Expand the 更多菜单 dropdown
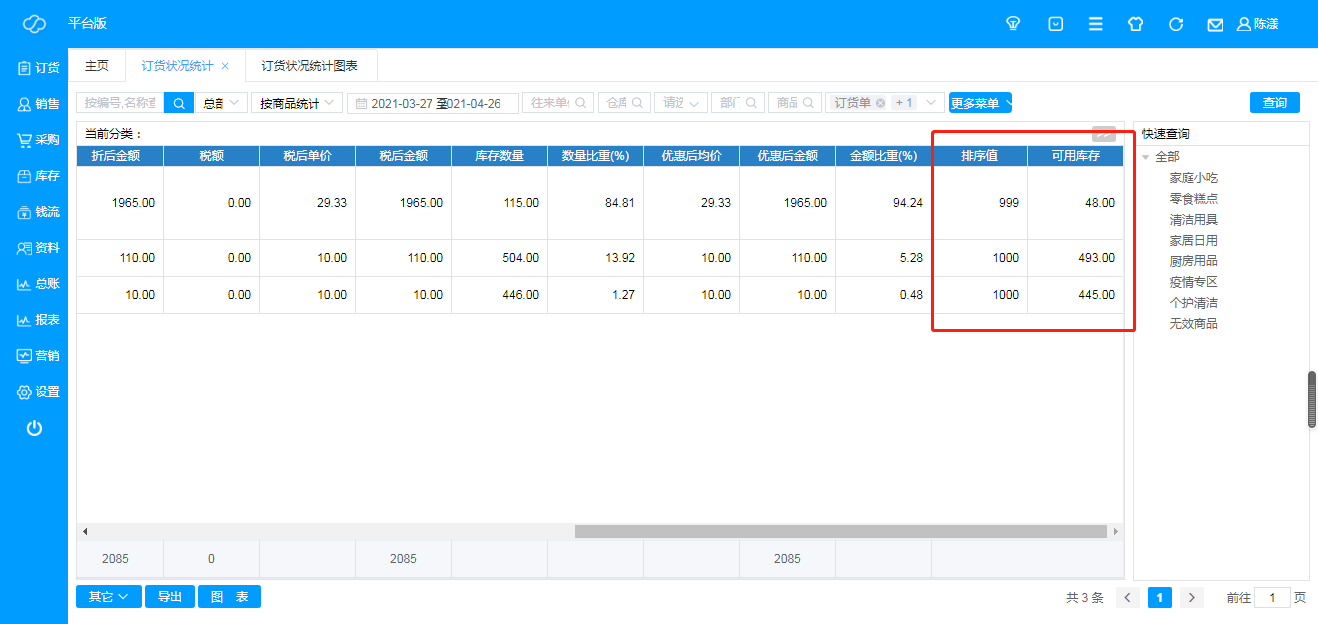This screenshot has height=624, width=1318. point(980,103)
